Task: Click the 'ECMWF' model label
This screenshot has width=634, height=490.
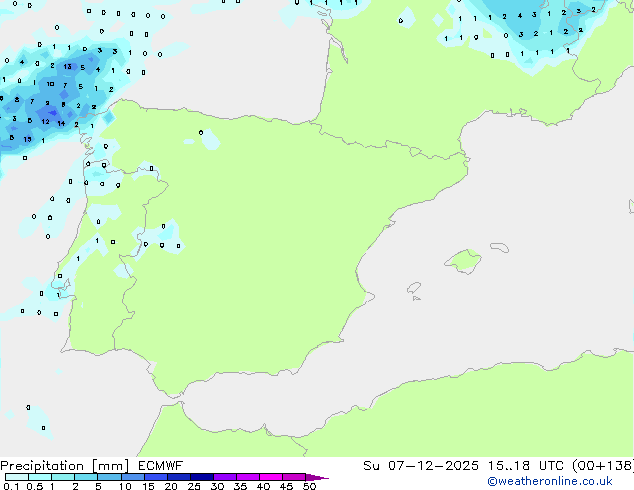Action: [161, 466]
